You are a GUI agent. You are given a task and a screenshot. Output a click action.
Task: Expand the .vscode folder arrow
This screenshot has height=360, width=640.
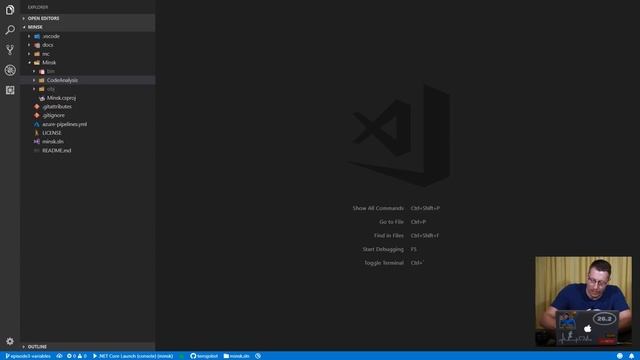[x=29, y=36]
